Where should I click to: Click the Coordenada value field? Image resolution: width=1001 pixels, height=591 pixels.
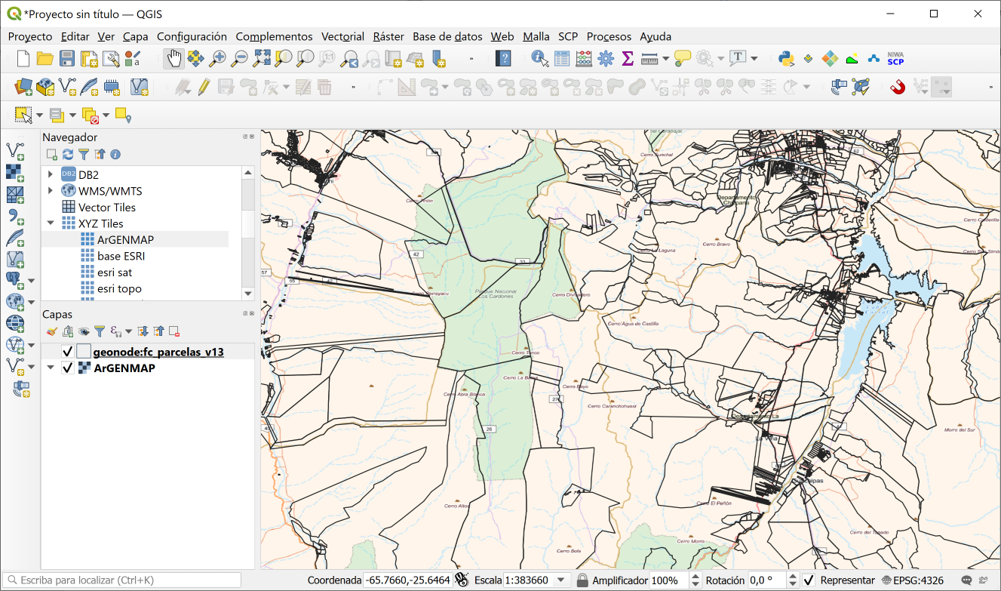tap(407, 580)
